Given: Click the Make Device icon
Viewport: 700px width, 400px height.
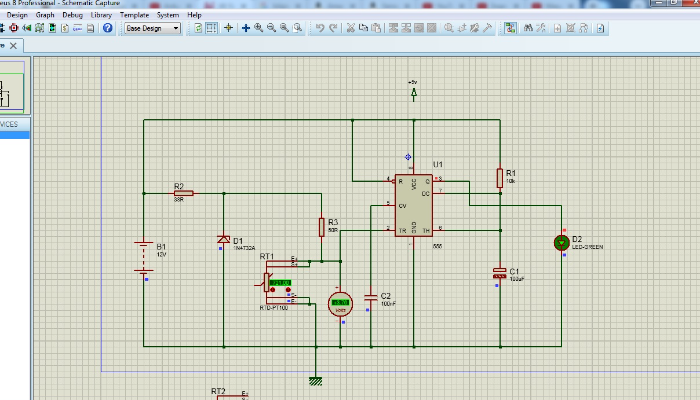Looking at the screenshot, I should (x=462, y=28).
